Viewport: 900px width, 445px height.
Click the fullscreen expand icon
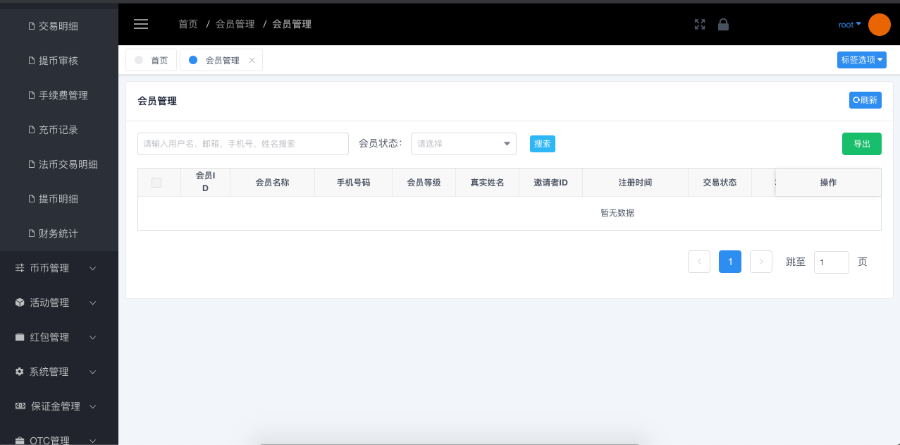point(700,24)
